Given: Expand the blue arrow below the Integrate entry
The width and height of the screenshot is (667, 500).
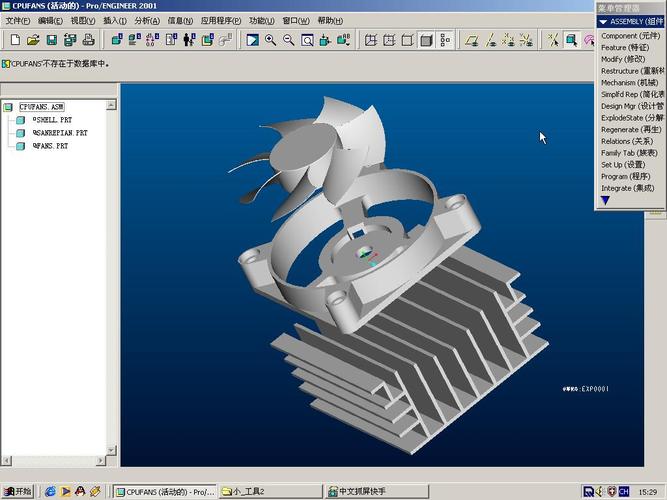Looking at the screenshot, I should (x=605, y=200).
